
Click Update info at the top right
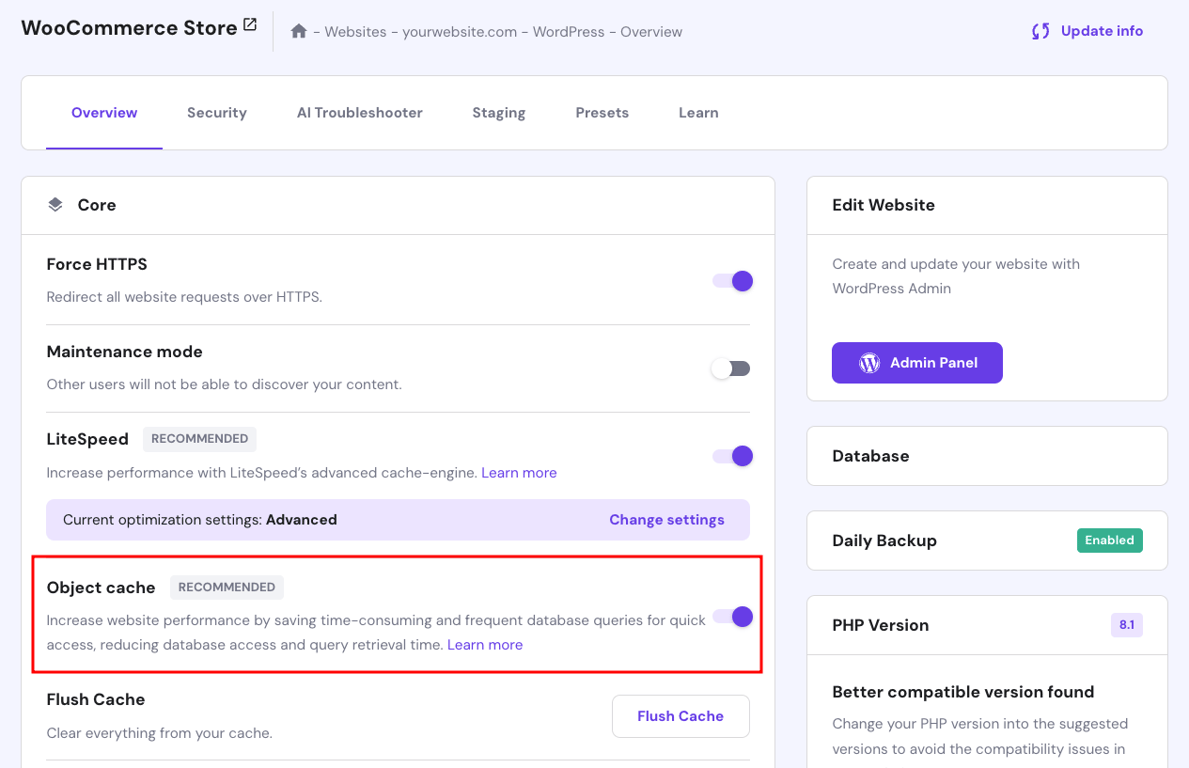pyautogui.click(x=1101, y=31)
